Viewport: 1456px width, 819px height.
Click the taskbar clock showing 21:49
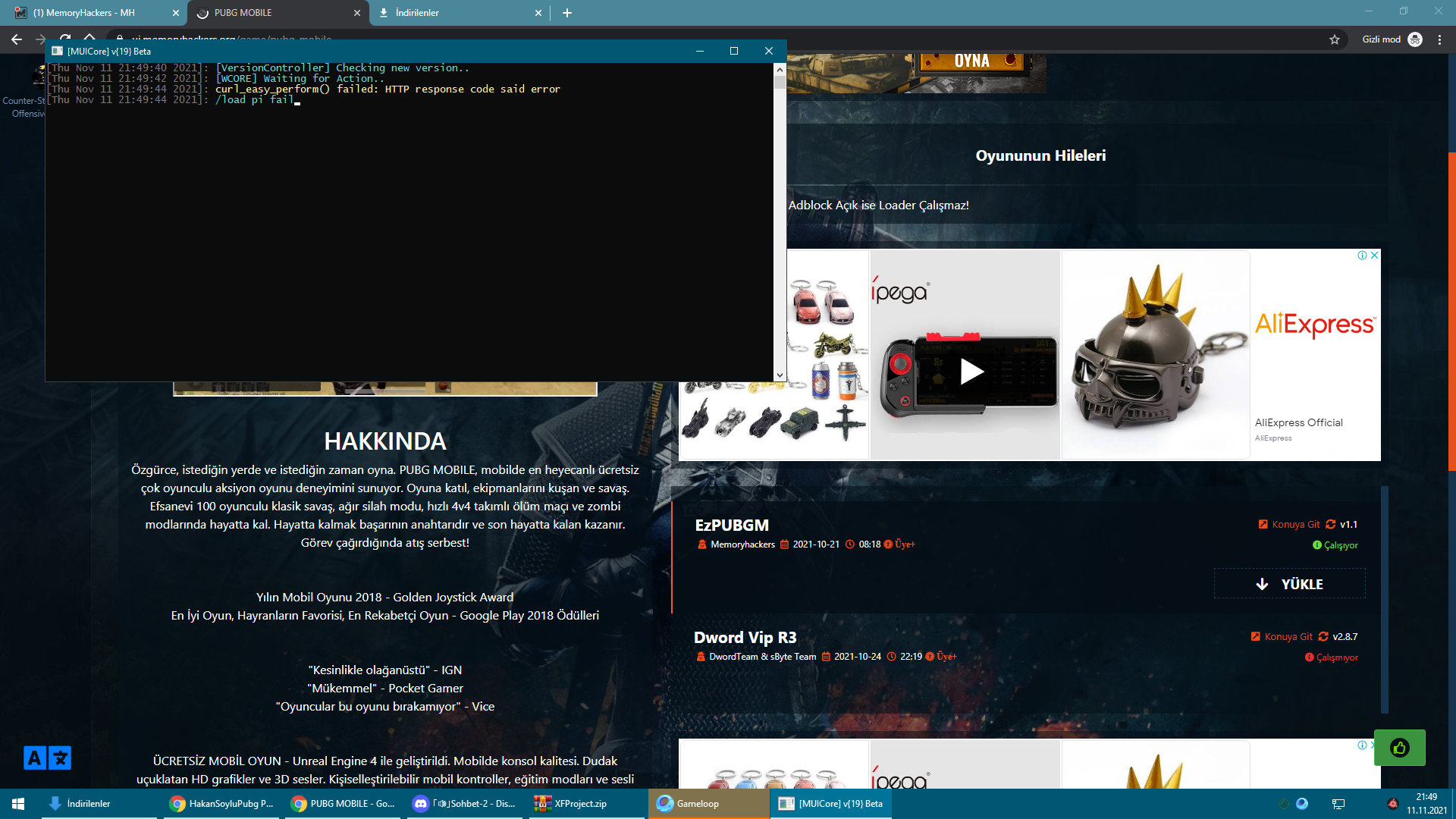click(1426, 804)
